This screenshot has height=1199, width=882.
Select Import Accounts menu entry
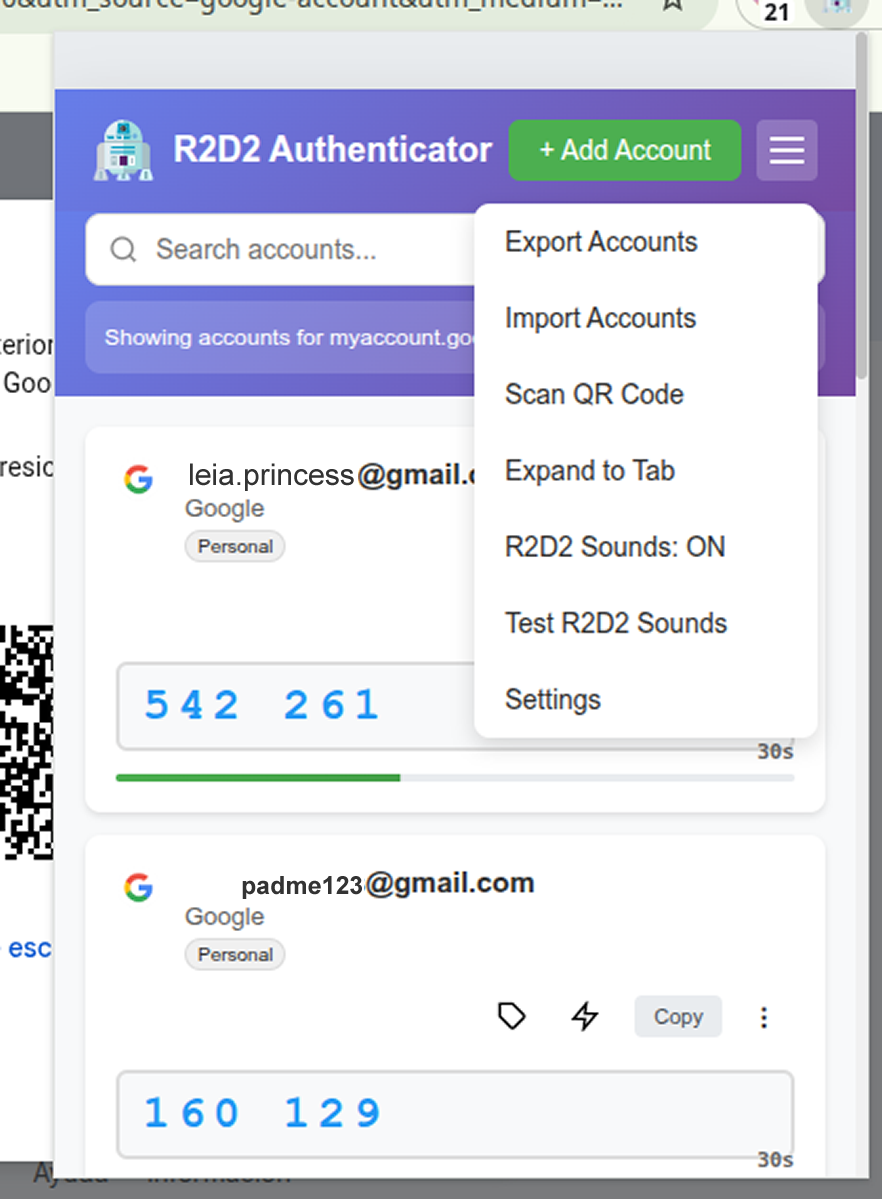tap(646, 318)
